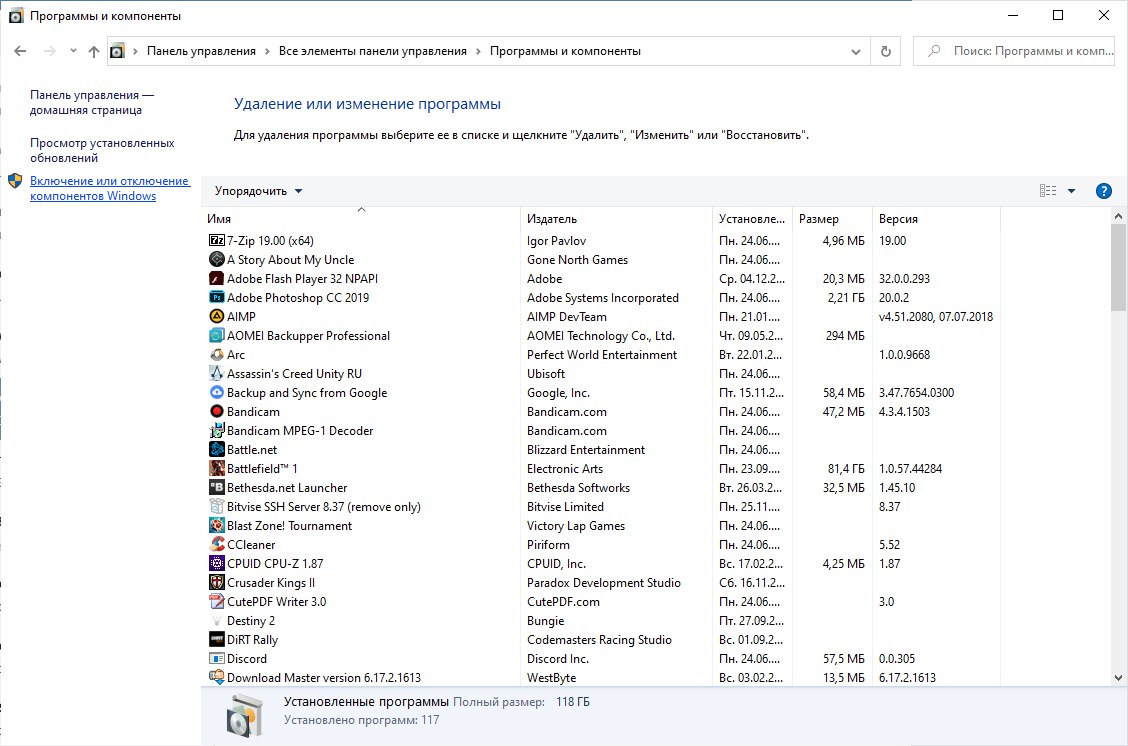Click the 7-Zip 19.00 program icon

pos(217,240)
